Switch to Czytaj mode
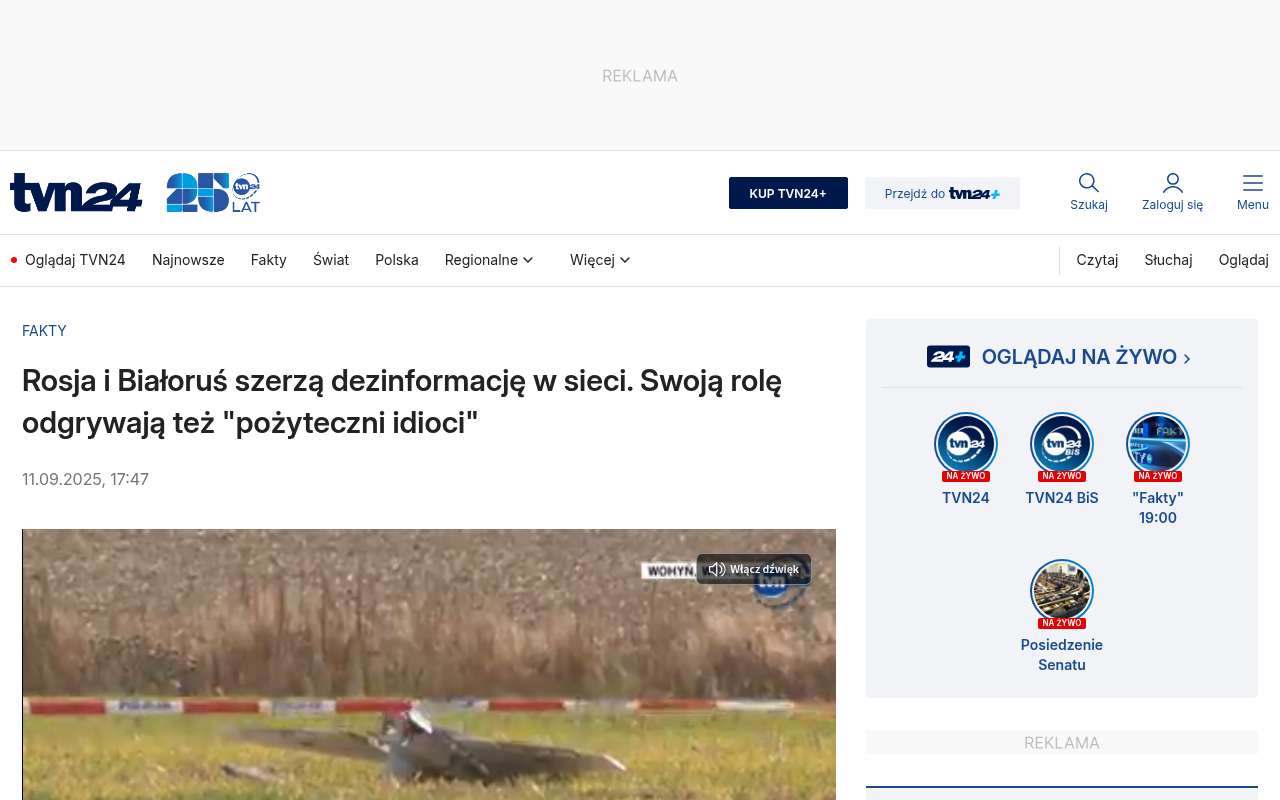Image resolution: width=1280 pixels, height=800 pixels. (x=1097, y=260)
